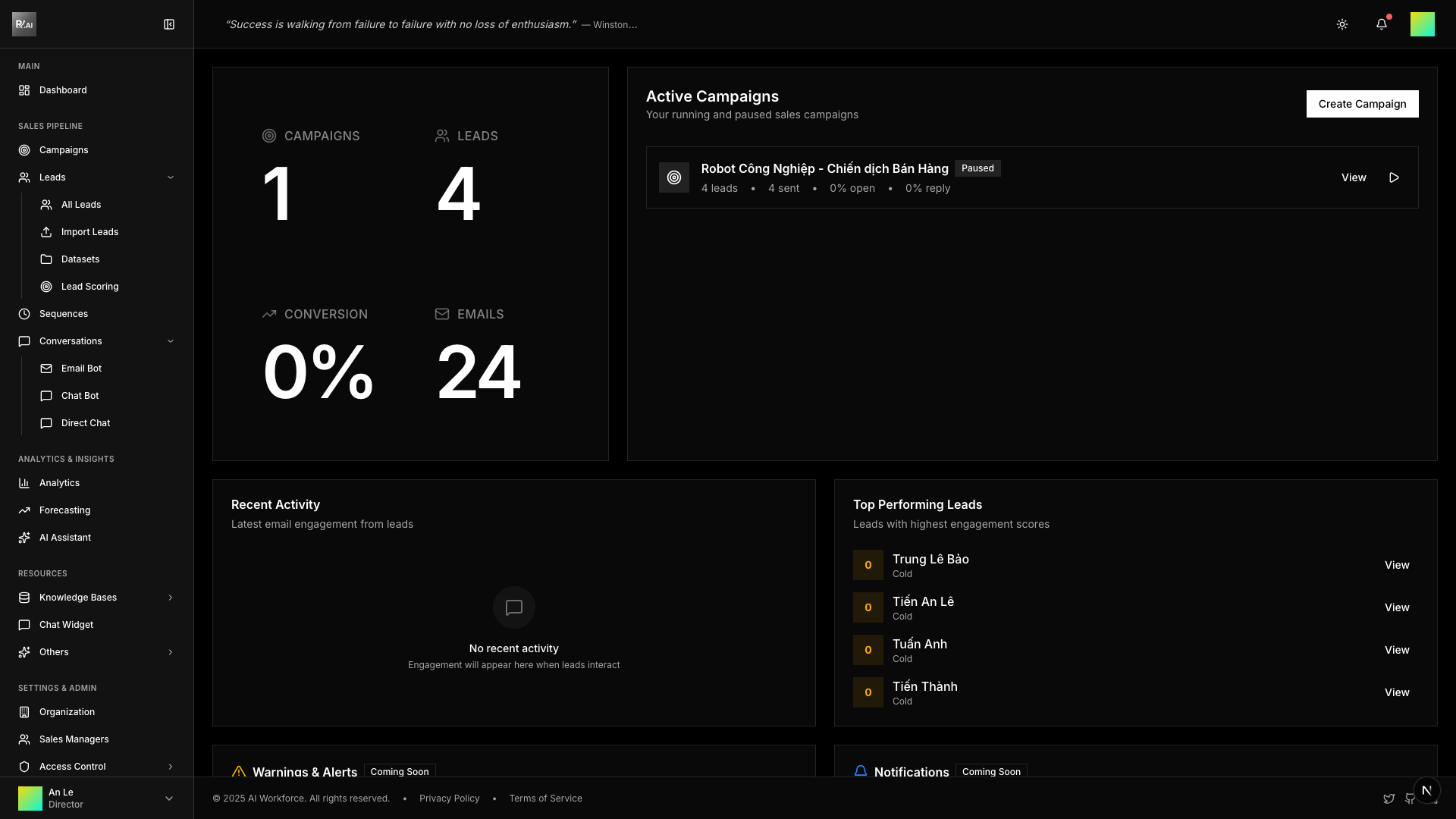
Task: Open the Privacy Policy link
Action: pos(449,799)
